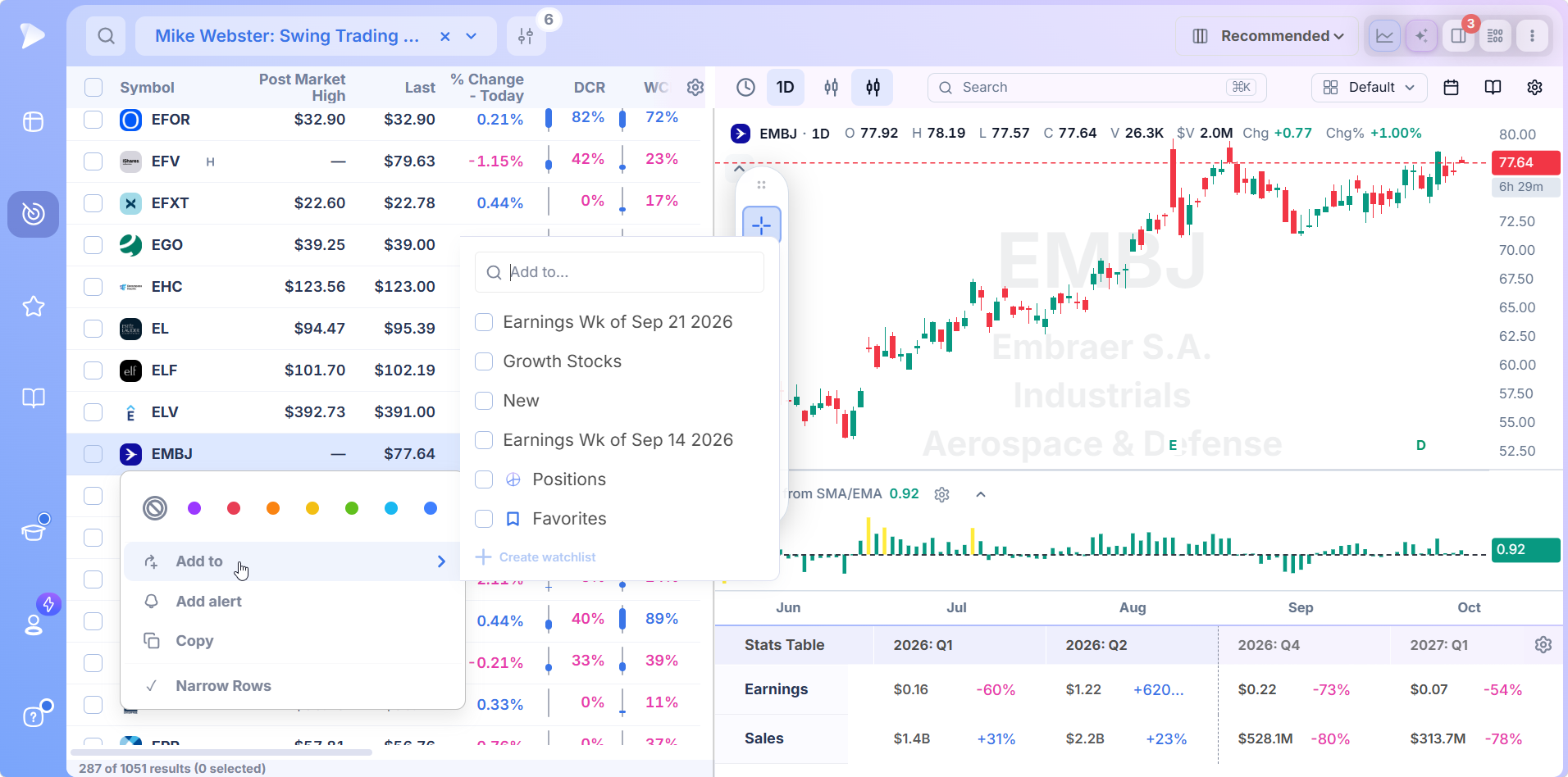1568x777 pixels.
Task: Tick the Earnings Wk of Sep 21 2026 checkbox
Action: [484, 322]
